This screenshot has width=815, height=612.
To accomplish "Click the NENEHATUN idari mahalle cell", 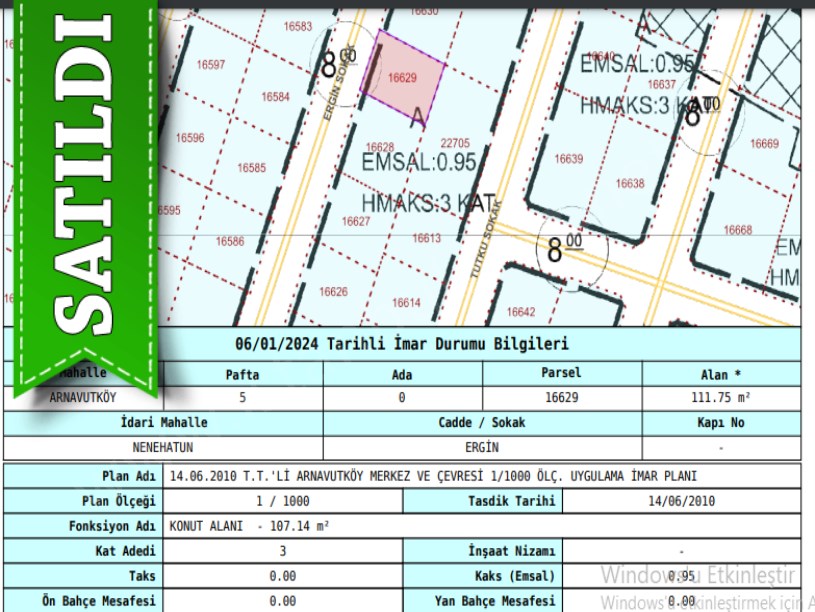I will pyautogui.click(x=163, y=448).
